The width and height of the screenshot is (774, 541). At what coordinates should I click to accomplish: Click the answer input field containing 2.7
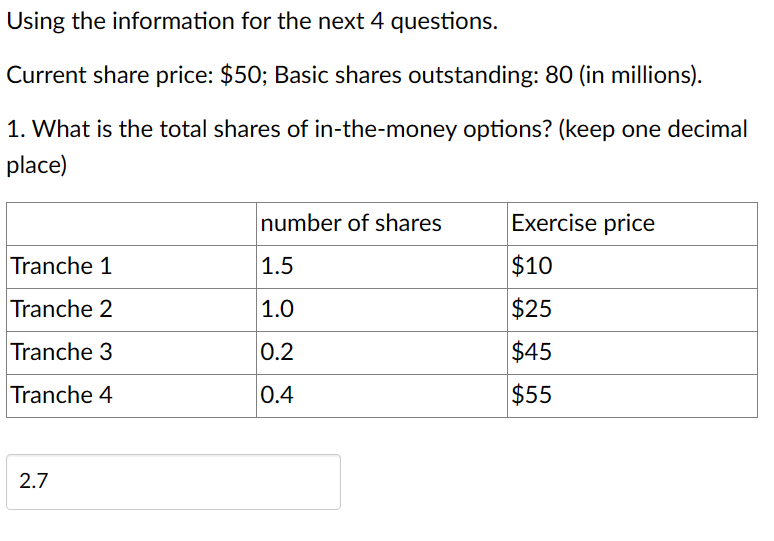point(173,482)
